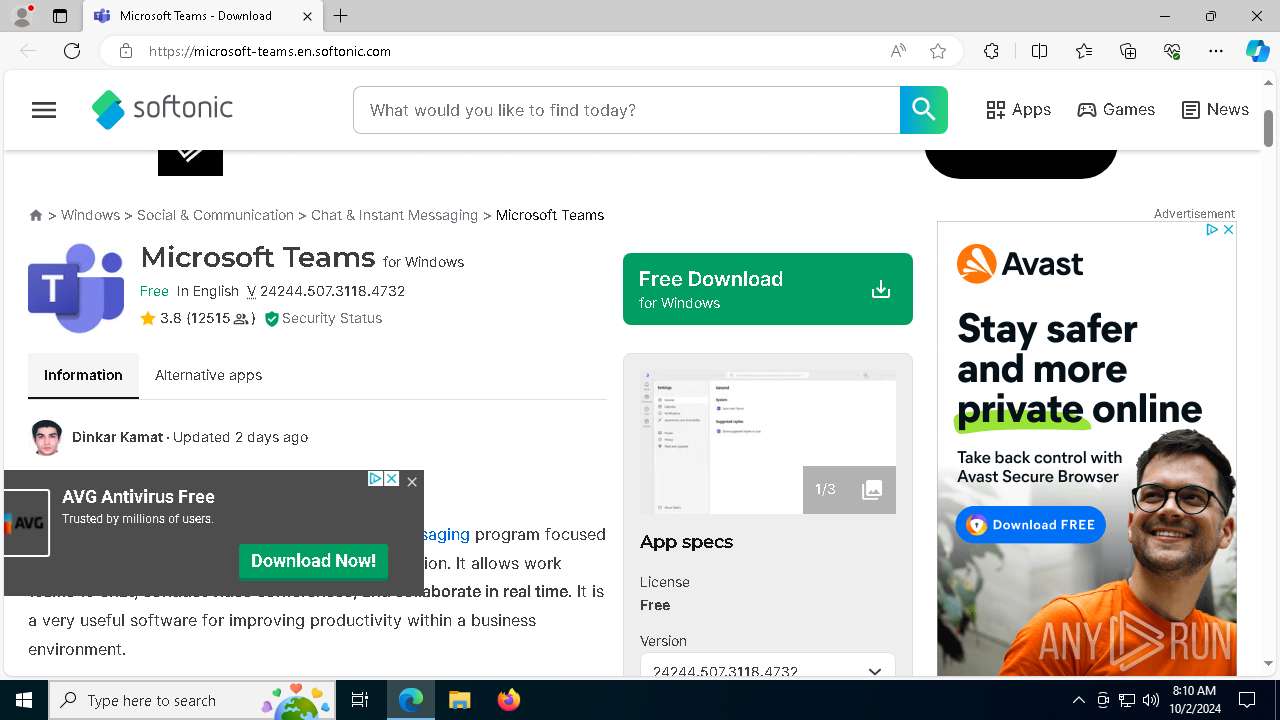Open the Windows Start menu
Image resolution: width=1280 pixels, height=720 pixels.
[24, 700]
